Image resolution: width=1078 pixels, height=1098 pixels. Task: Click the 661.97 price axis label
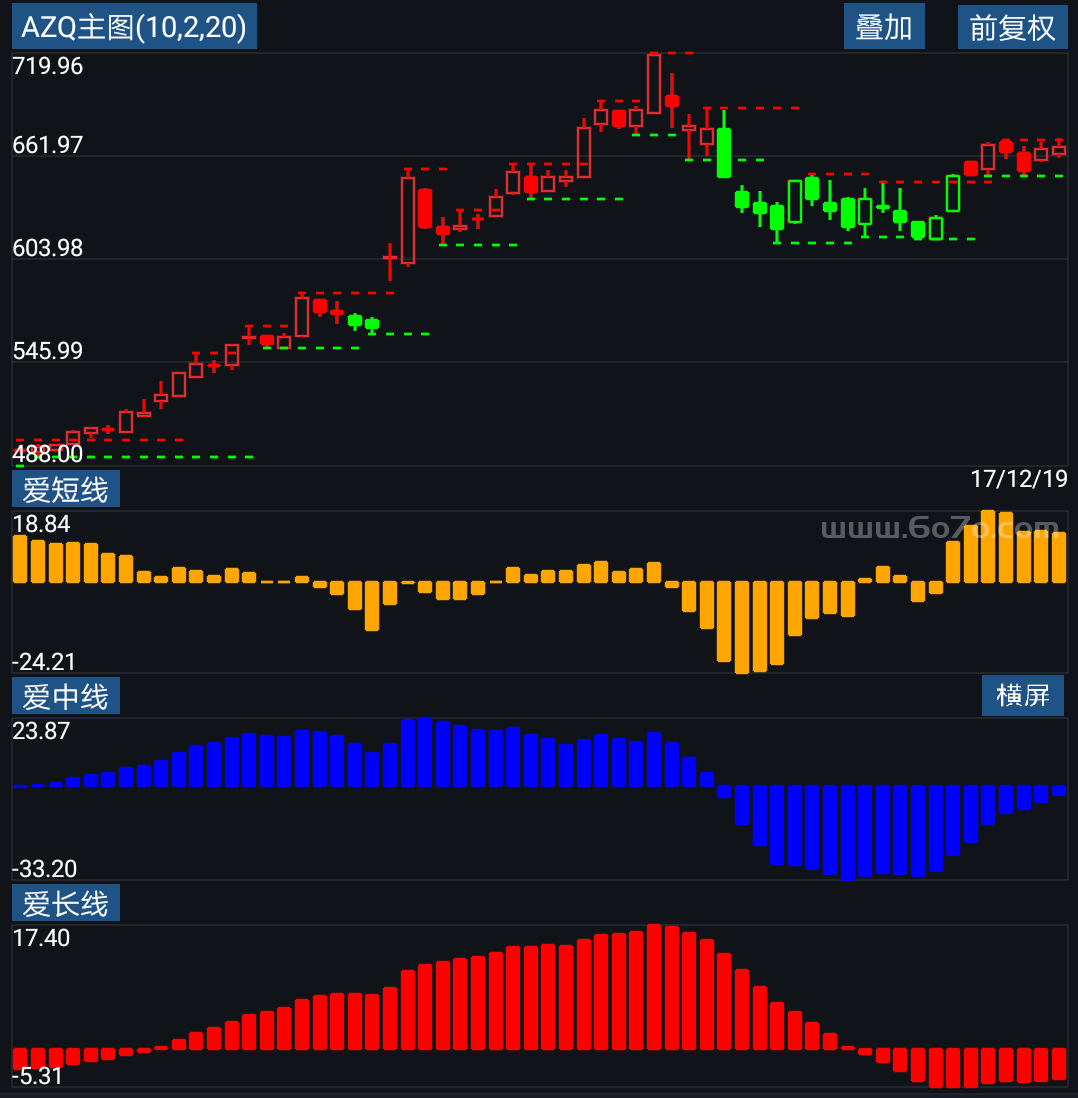point(48,146)
